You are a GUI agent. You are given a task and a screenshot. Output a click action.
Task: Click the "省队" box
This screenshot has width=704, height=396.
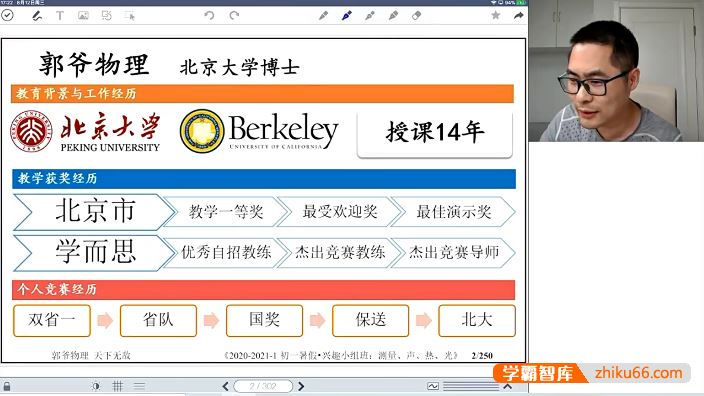click(x=158, y=320)
